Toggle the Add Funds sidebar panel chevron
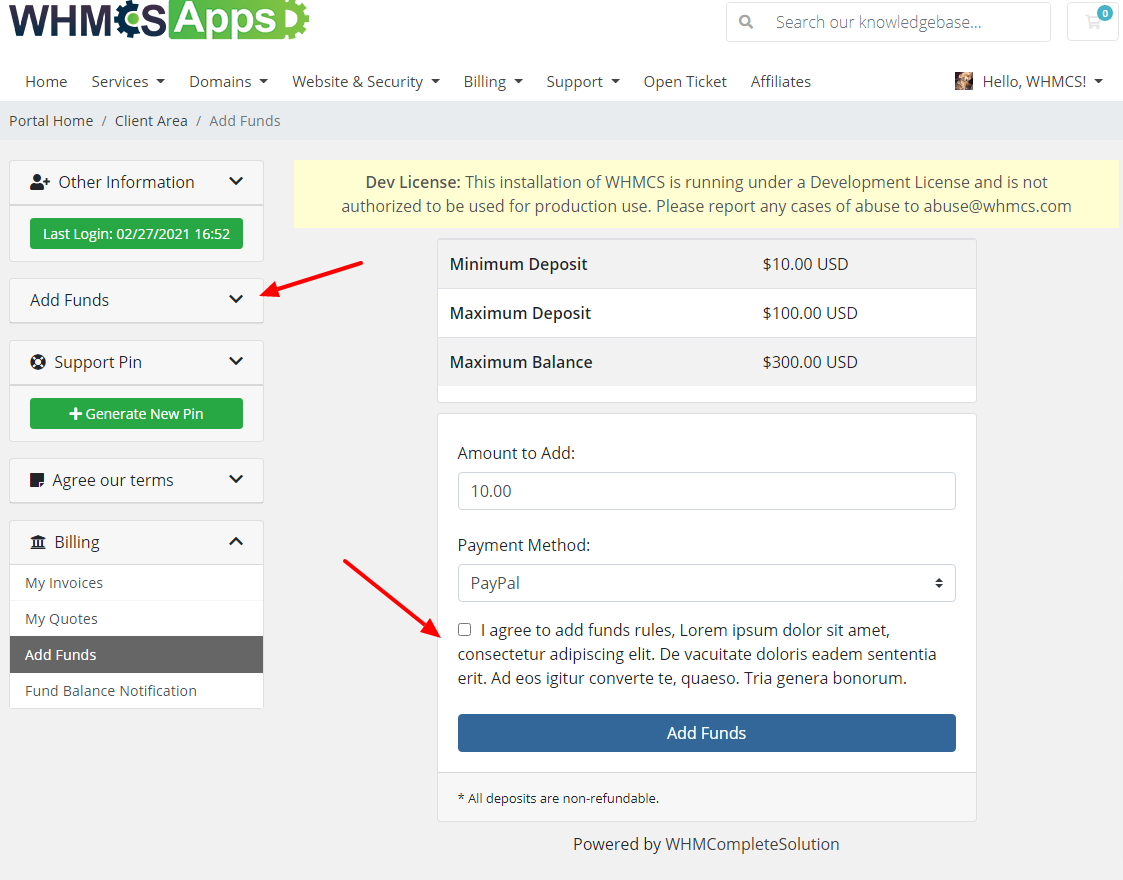This screenshot has height=880, width=1123. [236, 299]
